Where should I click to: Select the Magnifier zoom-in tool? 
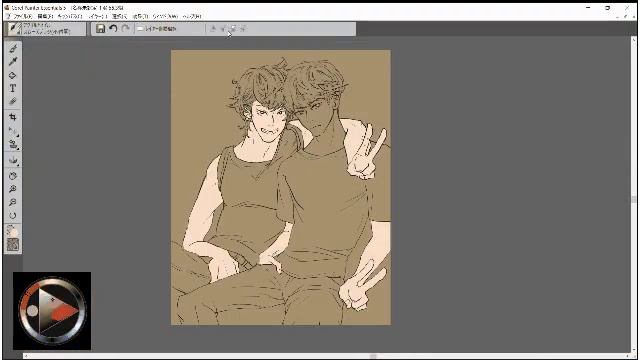click(x=13, y=189)
